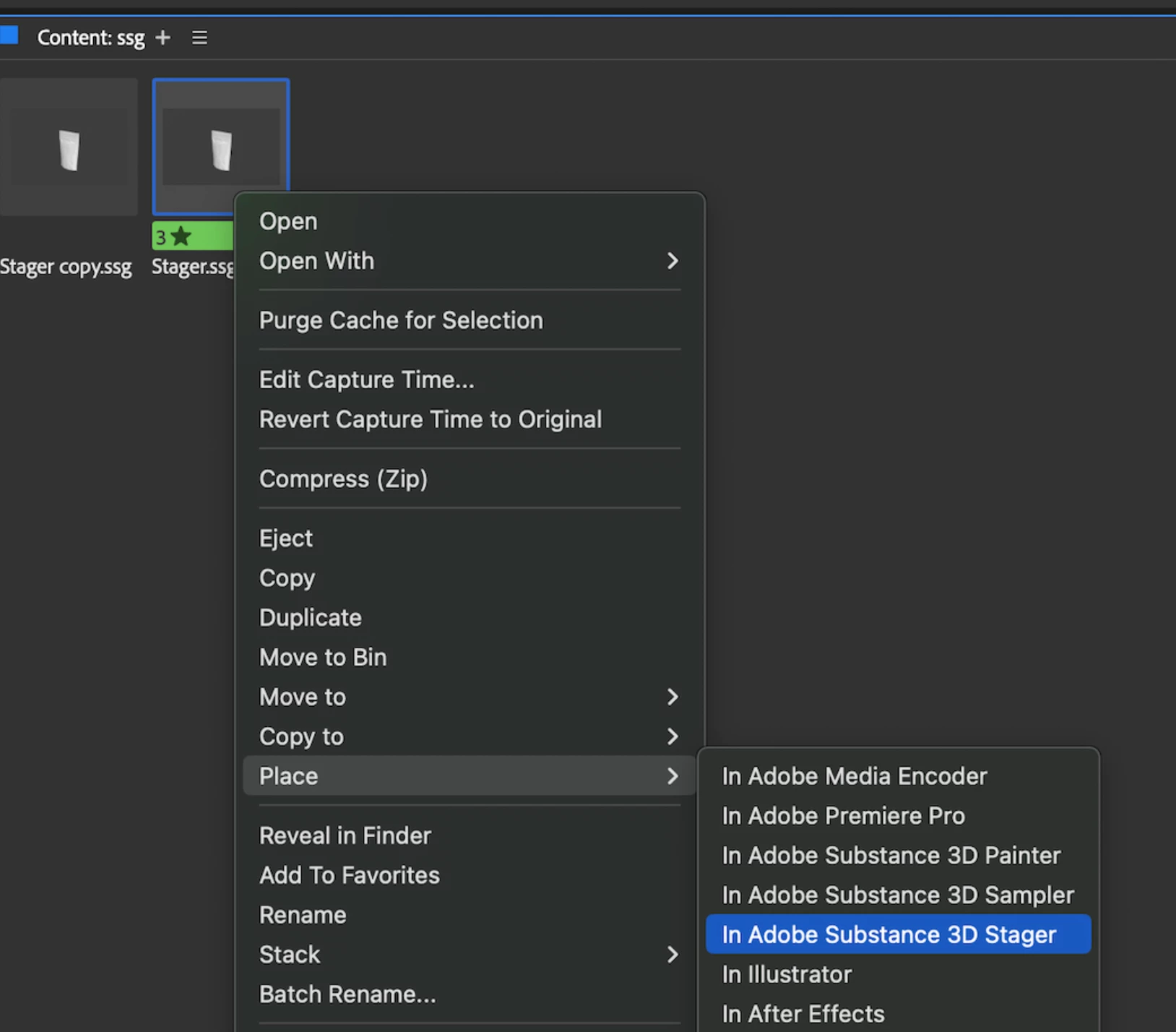Image resolution: width=1176 pixels, height=1032 pixels.
Task: Place in Adobe Substance 3D Sampler
Action: tap(898, 895)
